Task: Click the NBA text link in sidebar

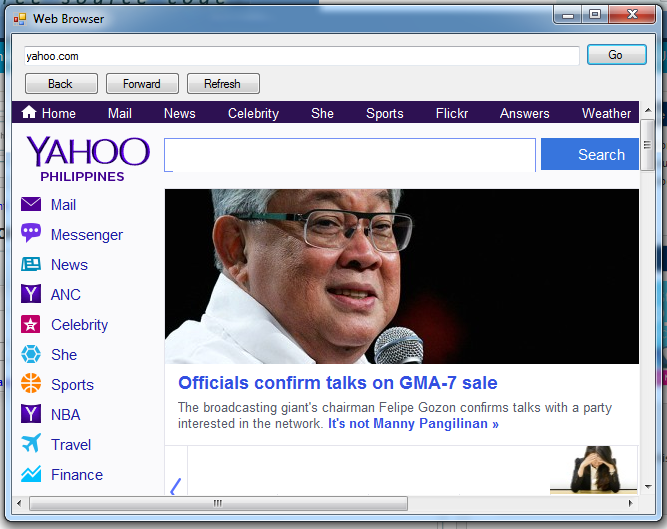Action: coord(66,415)
